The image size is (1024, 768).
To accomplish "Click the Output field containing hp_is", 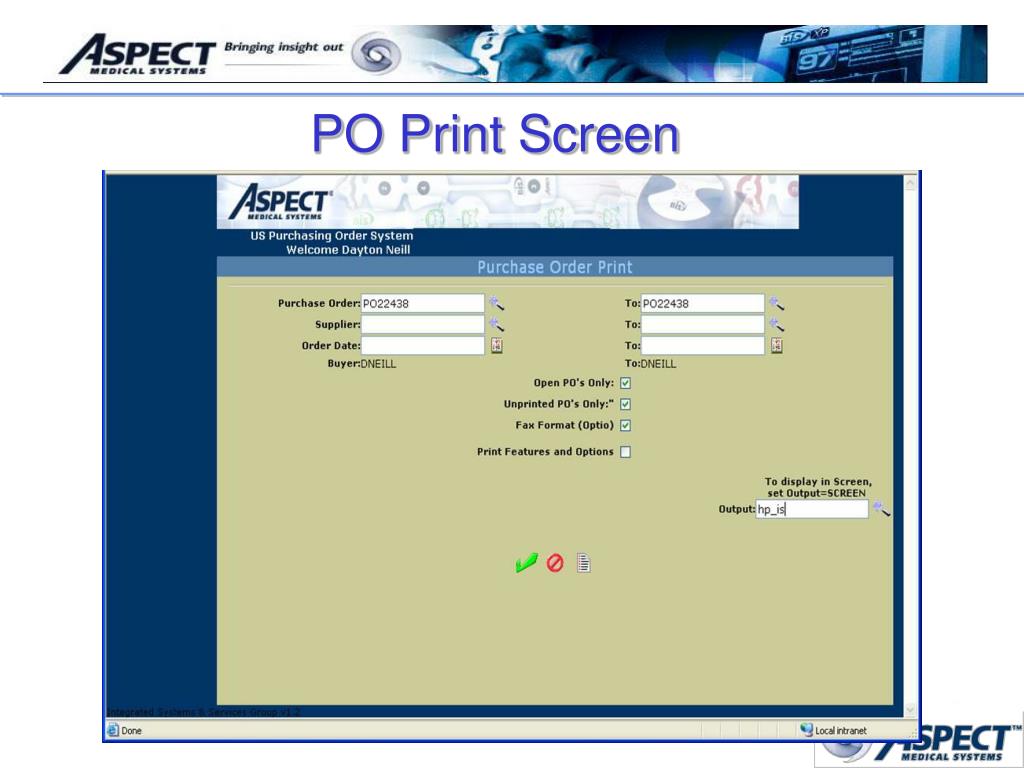I will 812,509.
